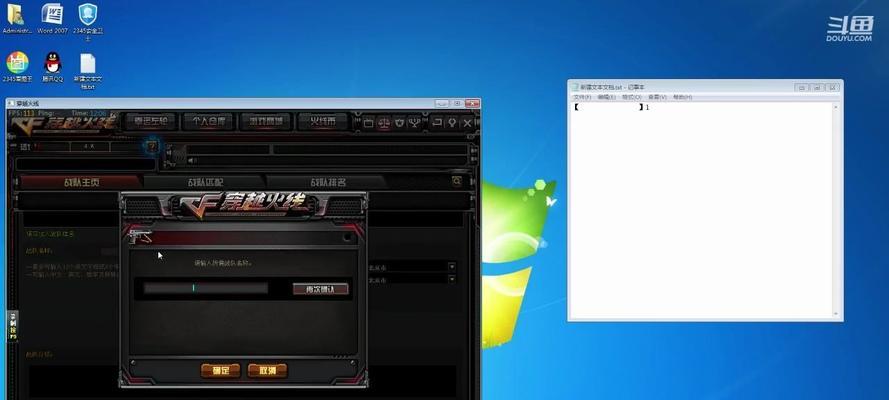Image resolution: width=889 pixels, height=400 pixels.
Task: Open the 游戏商城 game mall button
Action: pos(265,121)
